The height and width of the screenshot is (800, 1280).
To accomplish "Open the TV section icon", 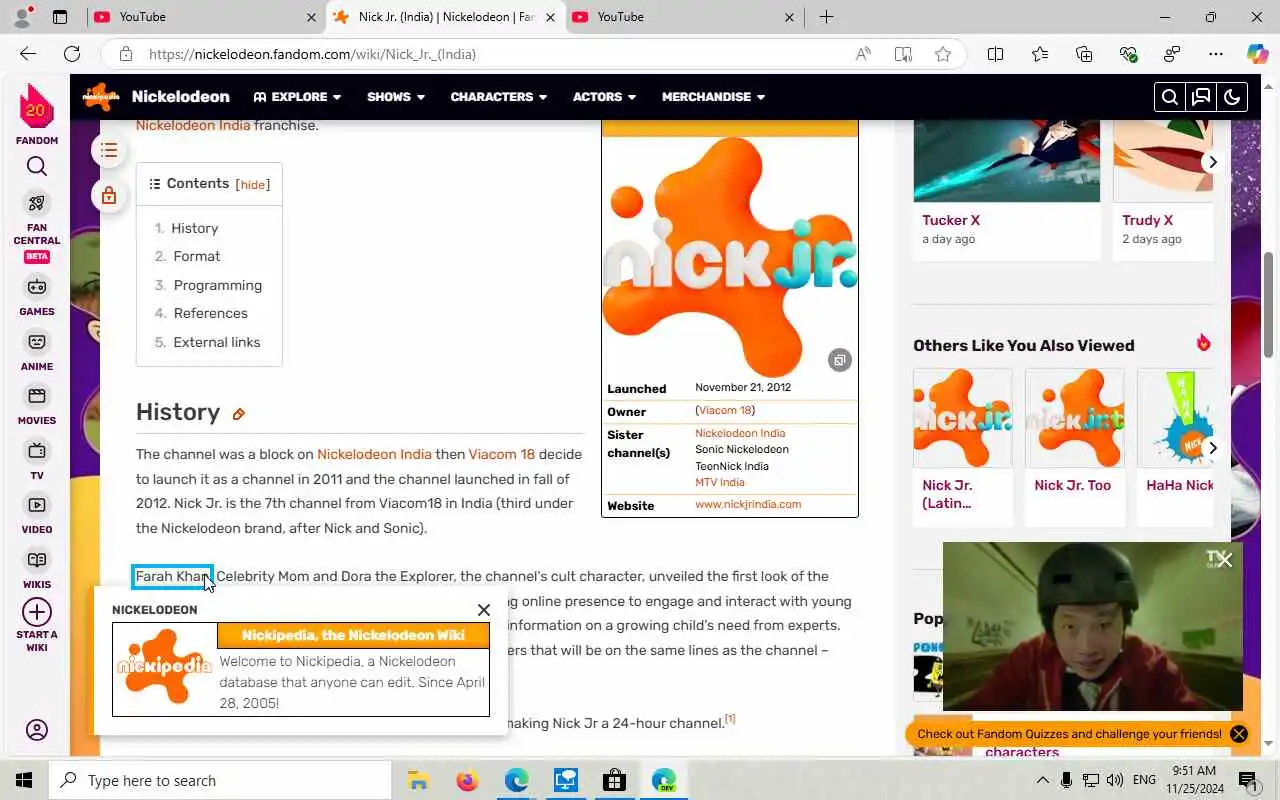I will pos(37,451).
